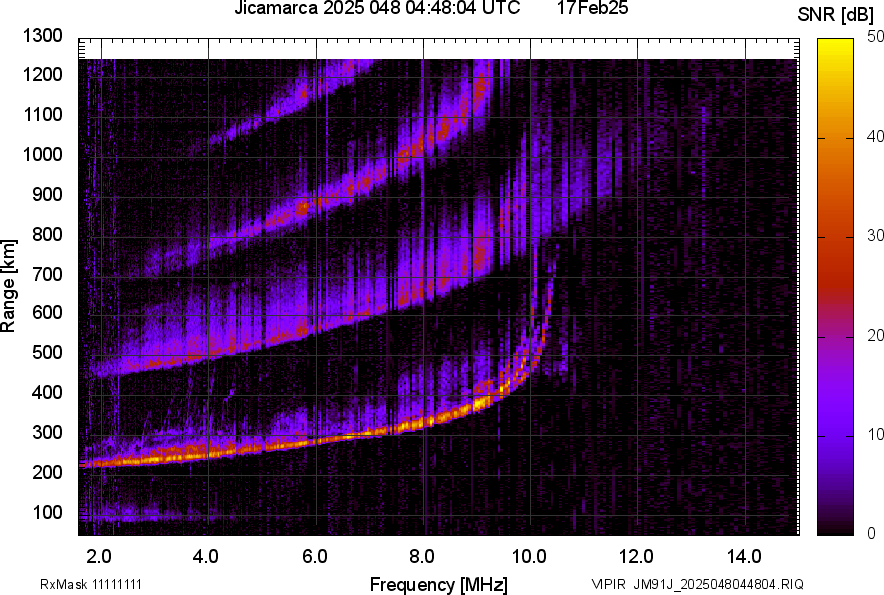Click the 'VIPIR' footer label
This screenshot has height=595, width=884.
point(608,584)
